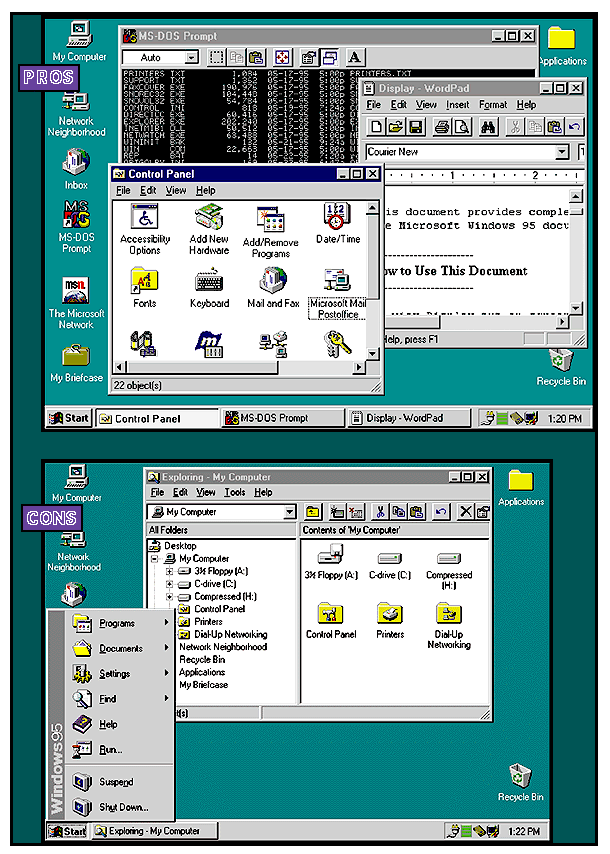The height and width of the screenshot is (854, 610).
Task: Open the Date/Time icon in Control Panel
Action: pos(338,223)
